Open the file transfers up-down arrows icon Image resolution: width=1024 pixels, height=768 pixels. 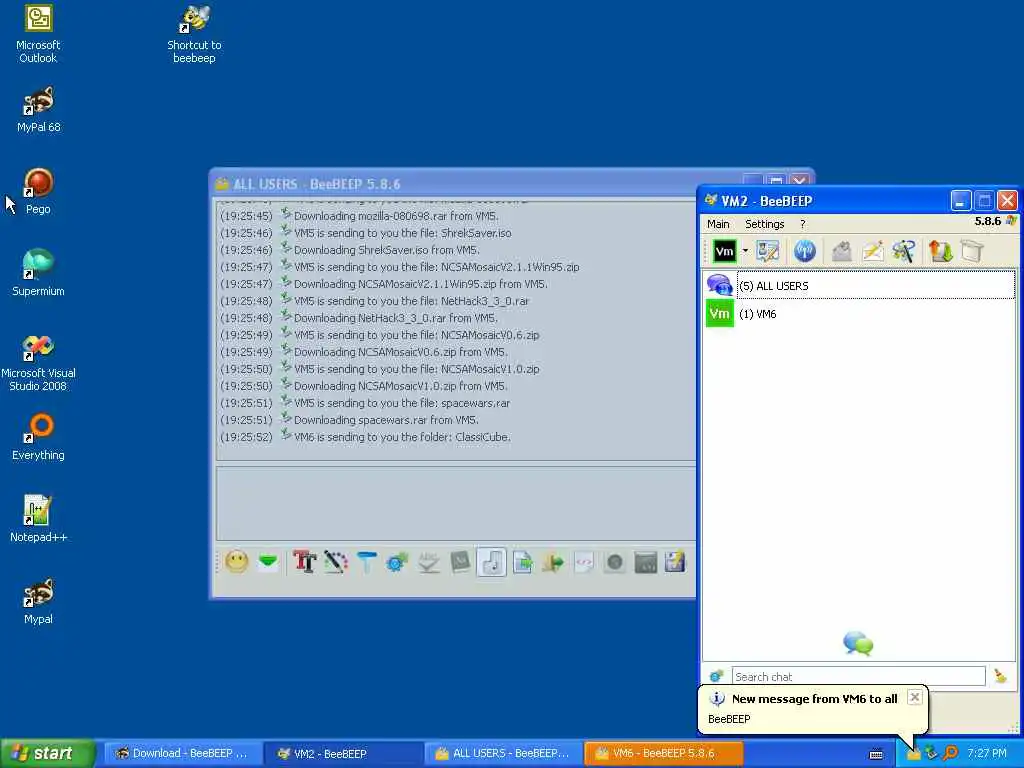[x=941, y=251]
